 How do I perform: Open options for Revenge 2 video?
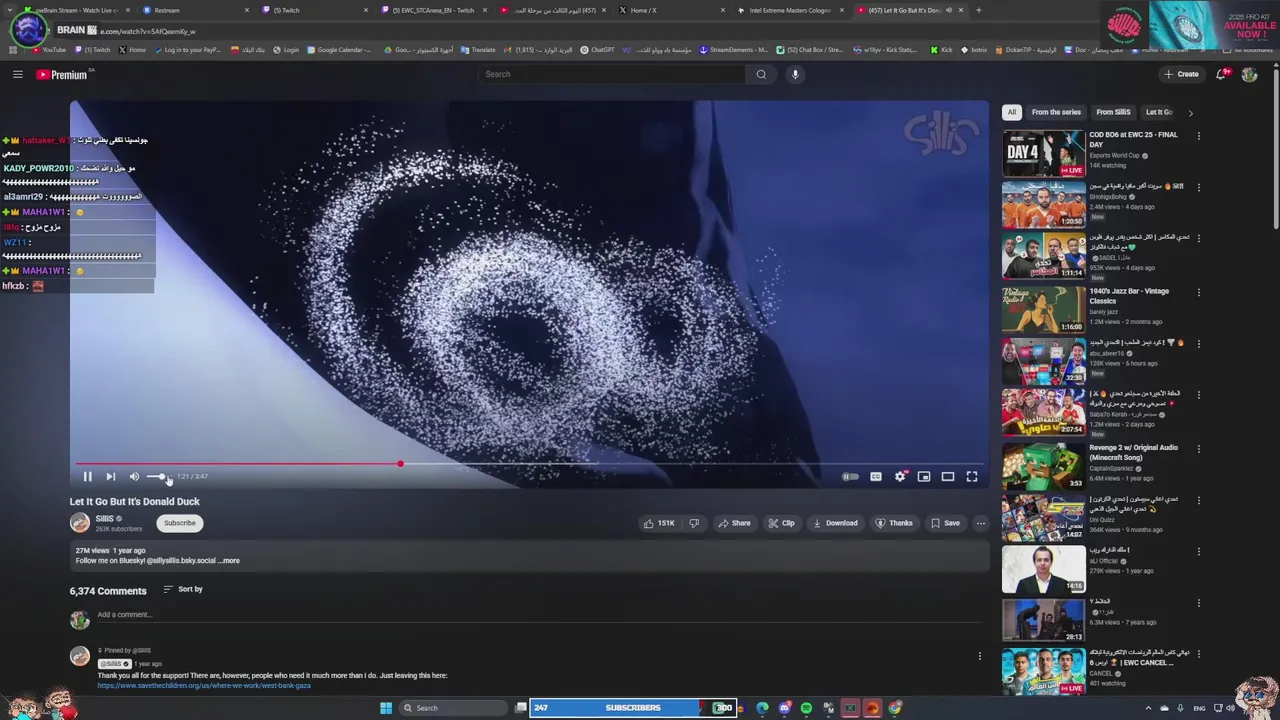[x=1198, y=448]
